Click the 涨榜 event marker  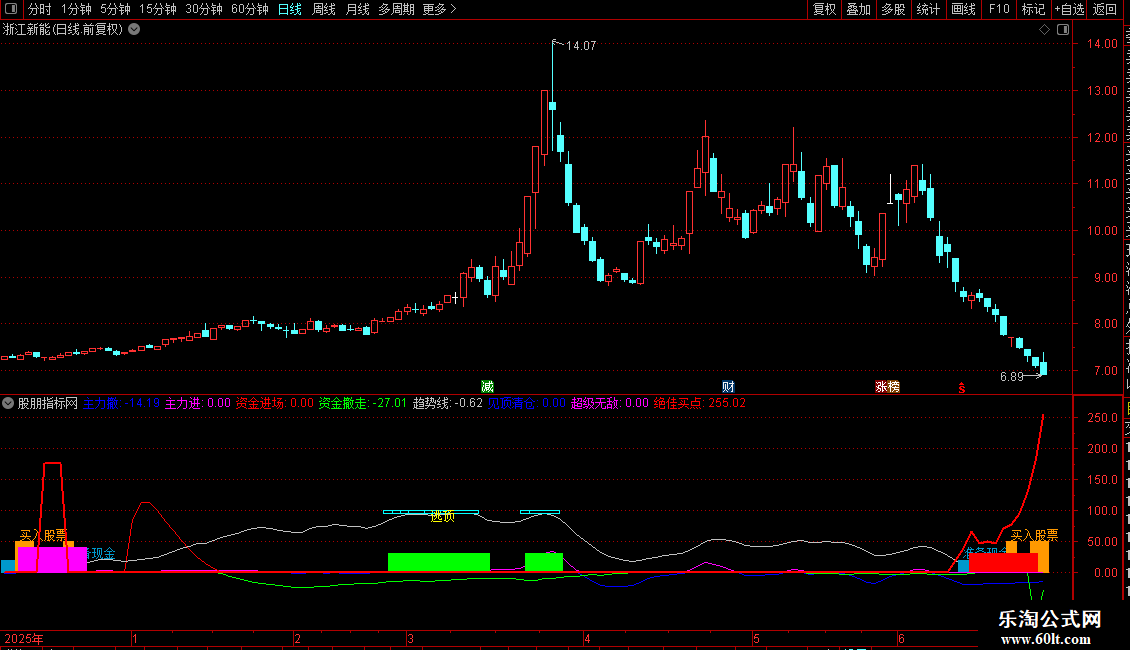click(887, 387)
